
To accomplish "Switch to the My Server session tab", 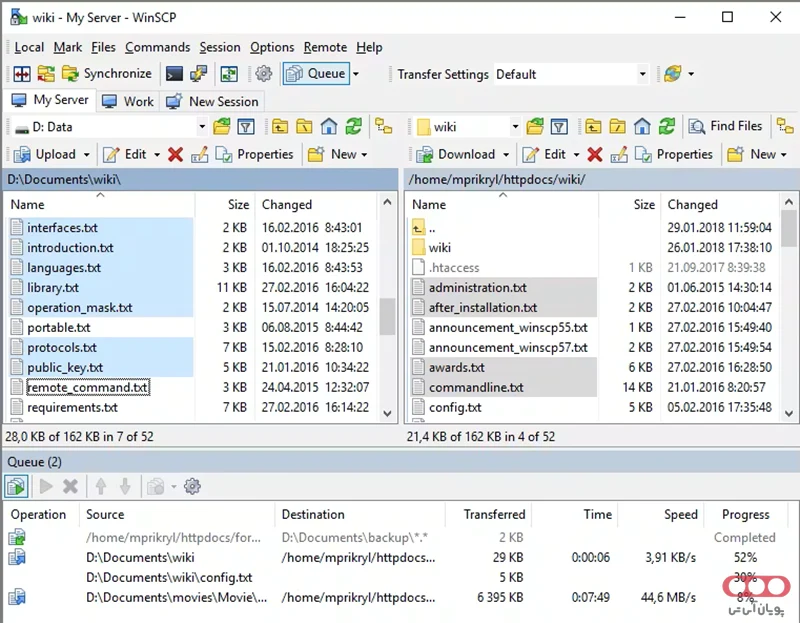I will (49, 100).
